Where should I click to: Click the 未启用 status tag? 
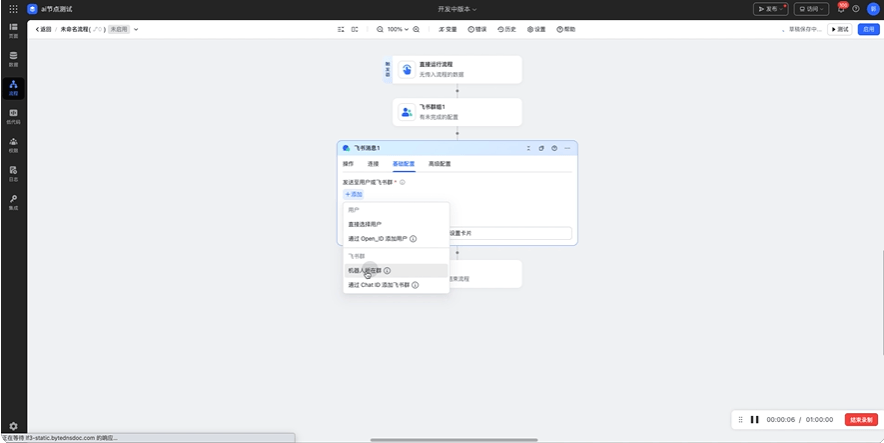pyautogui.click(x=118, y=29)
